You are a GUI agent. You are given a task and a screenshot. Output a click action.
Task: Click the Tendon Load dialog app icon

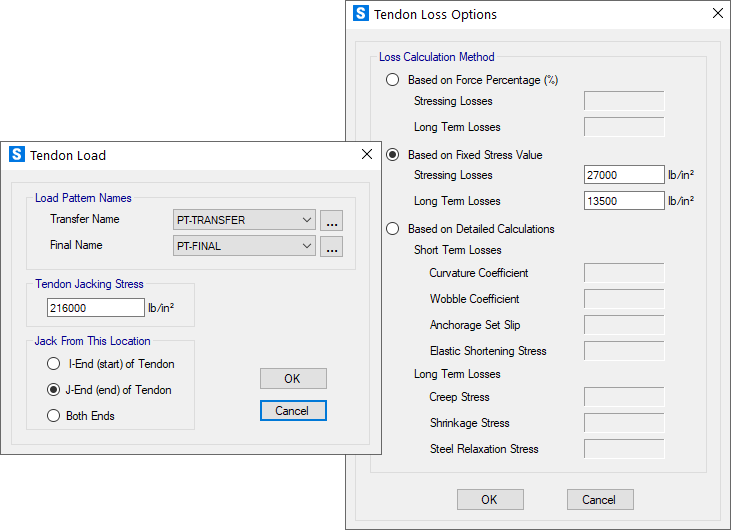17,155
